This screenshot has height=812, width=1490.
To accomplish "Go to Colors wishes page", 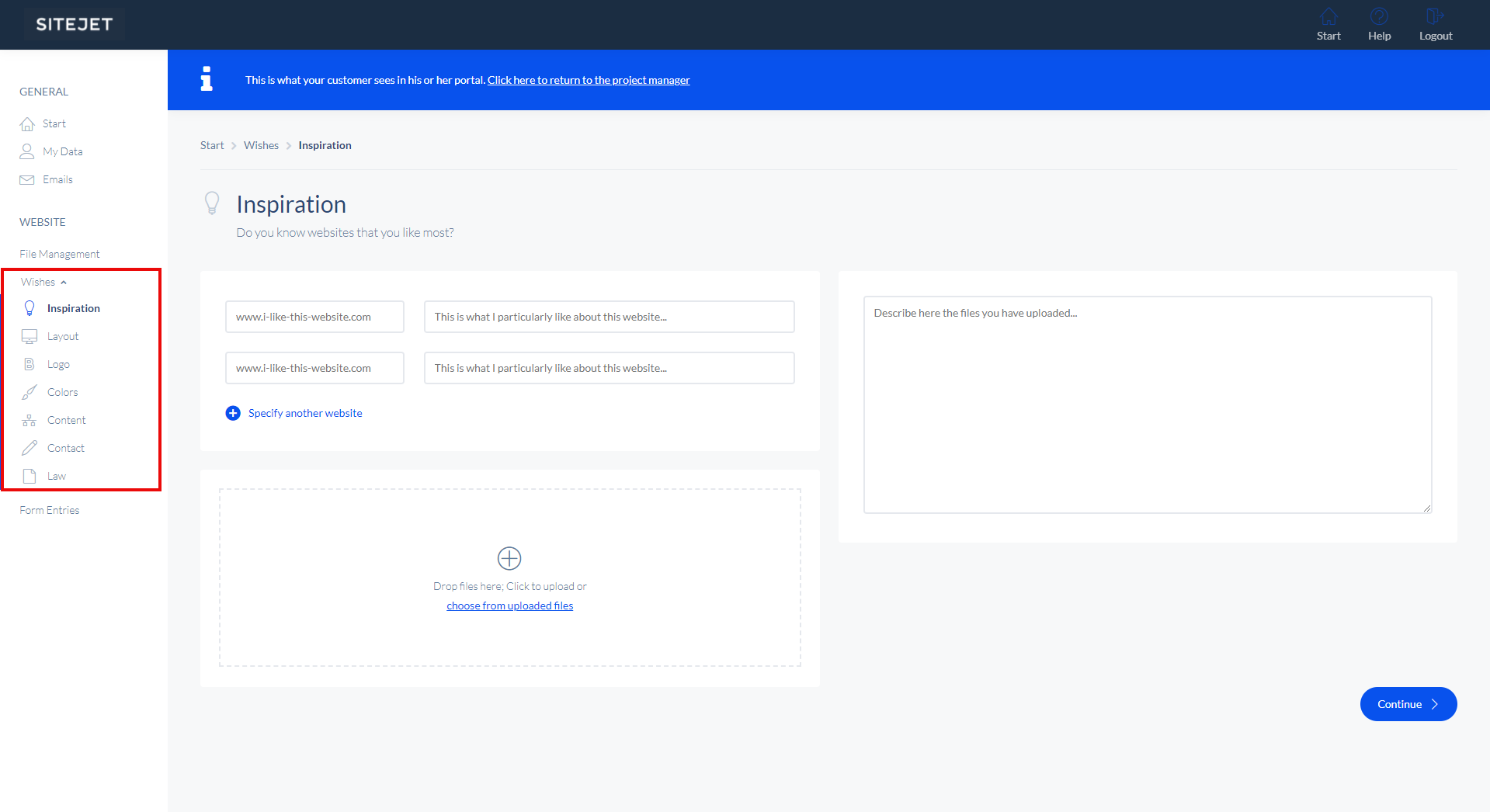I will (x=63, y=392).
